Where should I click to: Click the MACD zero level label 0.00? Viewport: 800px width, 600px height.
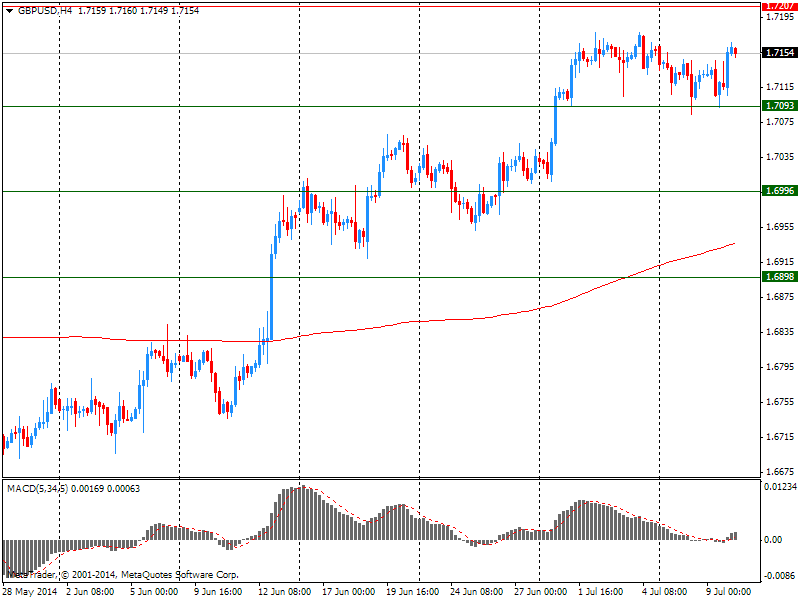point(773,540)
